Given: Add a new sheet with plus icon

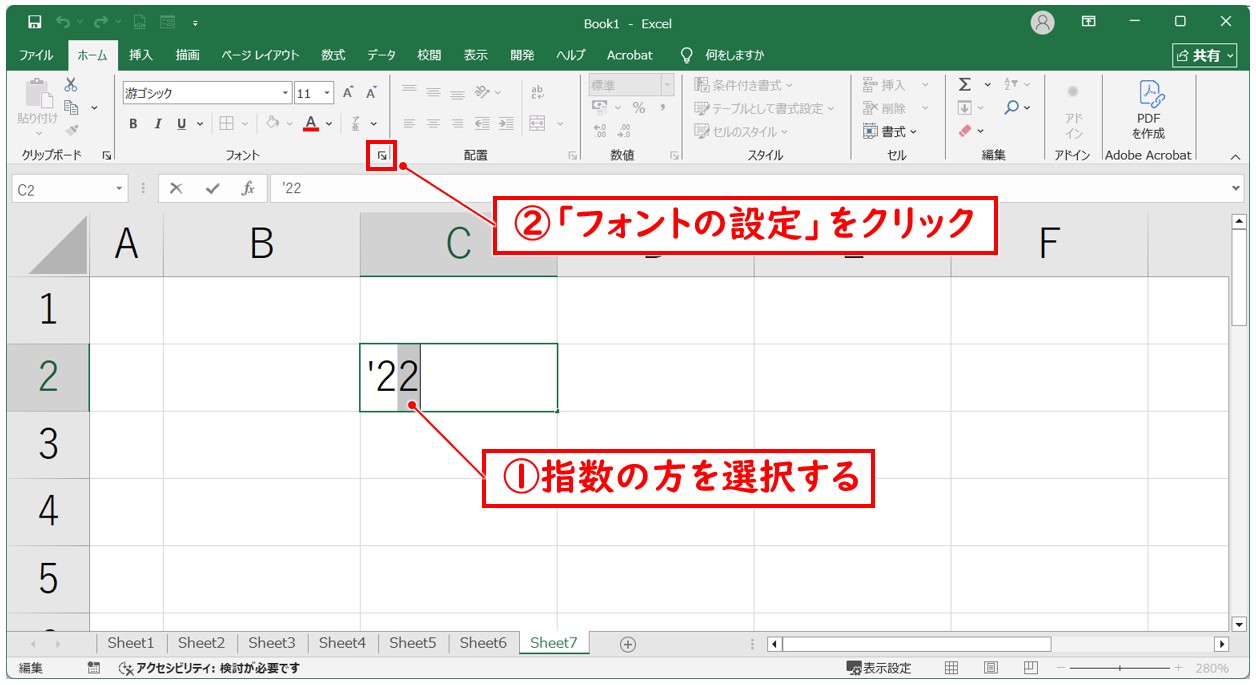Looking at the screenshot, I should (x=628, y=644).
